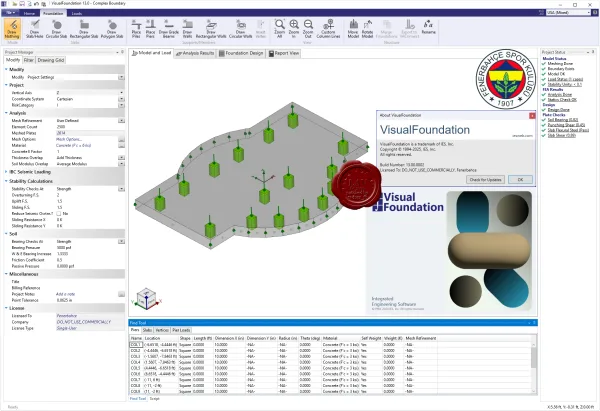Activate the Draw Circular Walls tool
600x411 pixels.
point(240,29)
